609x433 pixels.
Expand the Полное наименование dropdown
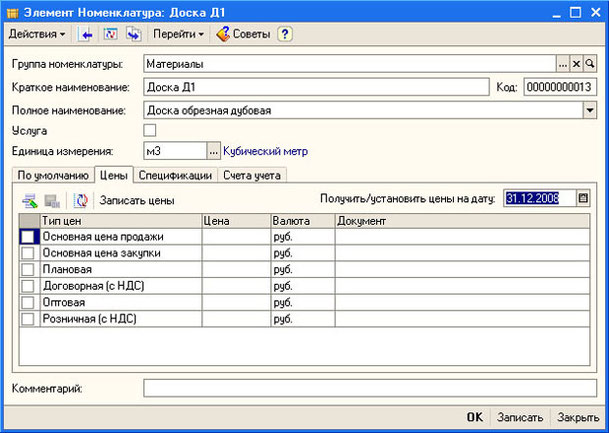pos(590,110)
